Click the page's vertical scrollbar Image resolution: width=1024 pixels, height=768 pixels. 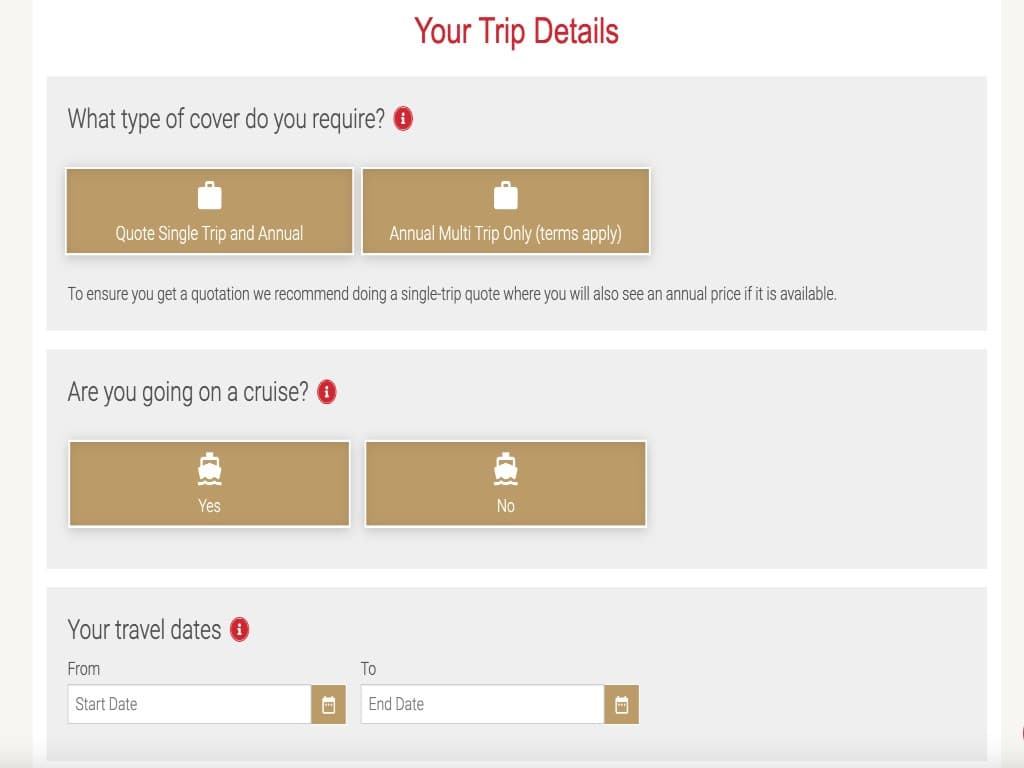point(1017,384)
